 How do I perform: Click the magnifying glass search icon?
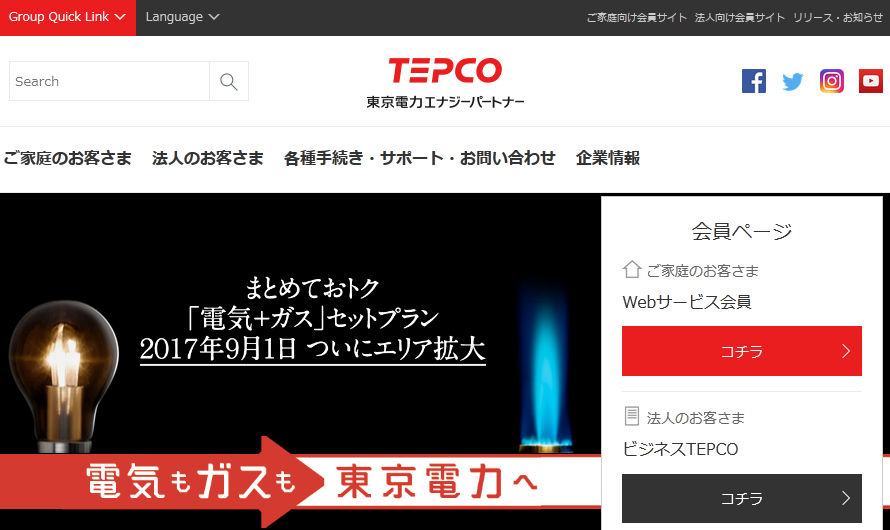[229, 81]
